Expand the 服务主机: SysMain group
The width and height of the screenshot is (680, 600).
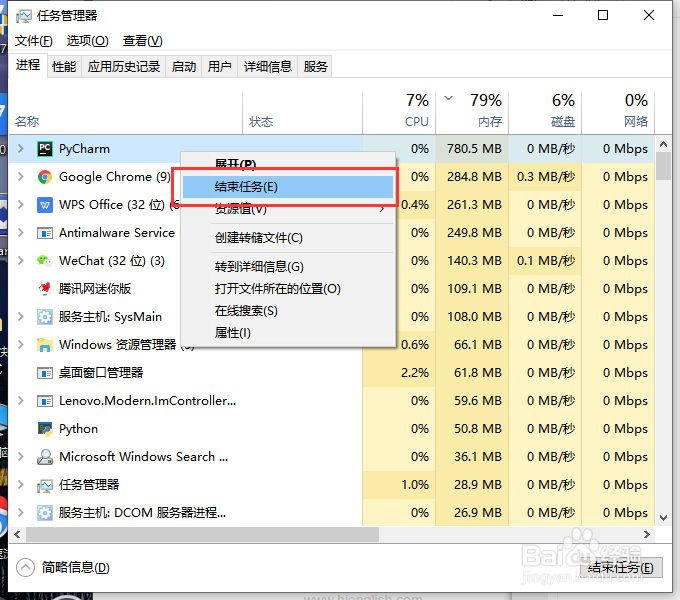pyautogui.click(x=20, y=317)
